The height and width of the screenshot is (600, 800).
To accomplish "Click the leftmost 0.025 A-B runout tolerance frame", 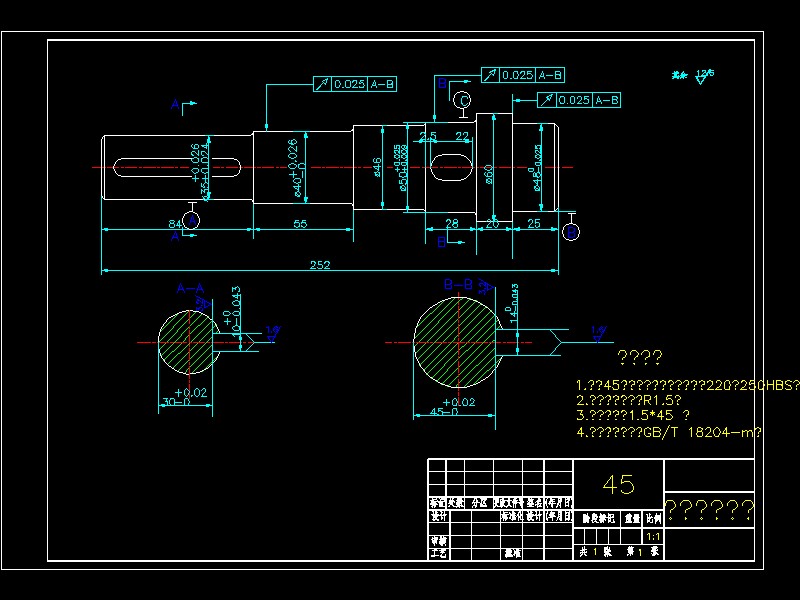I will point(355,84).
